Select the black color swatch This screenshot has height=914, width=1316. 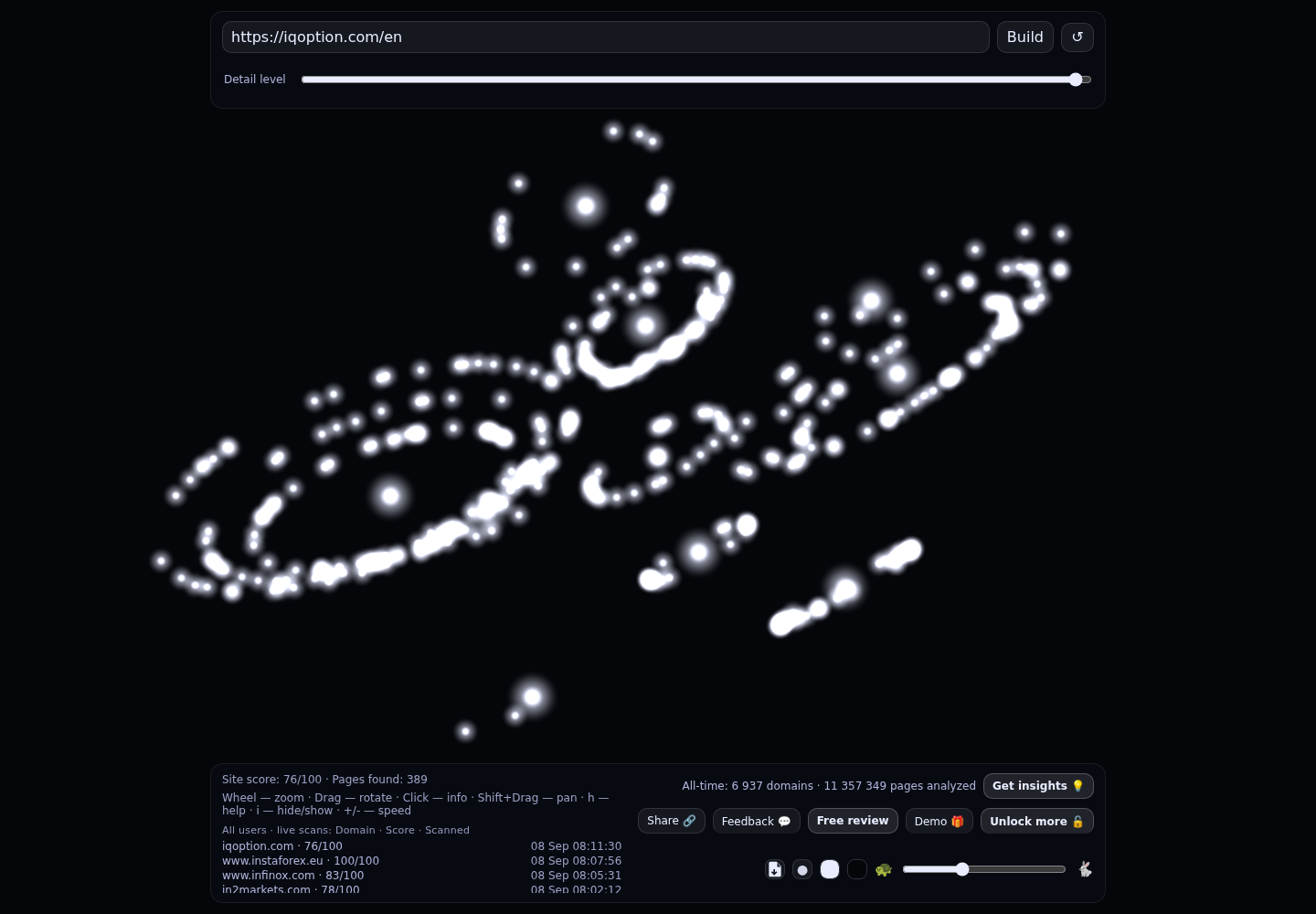point(857,869)
